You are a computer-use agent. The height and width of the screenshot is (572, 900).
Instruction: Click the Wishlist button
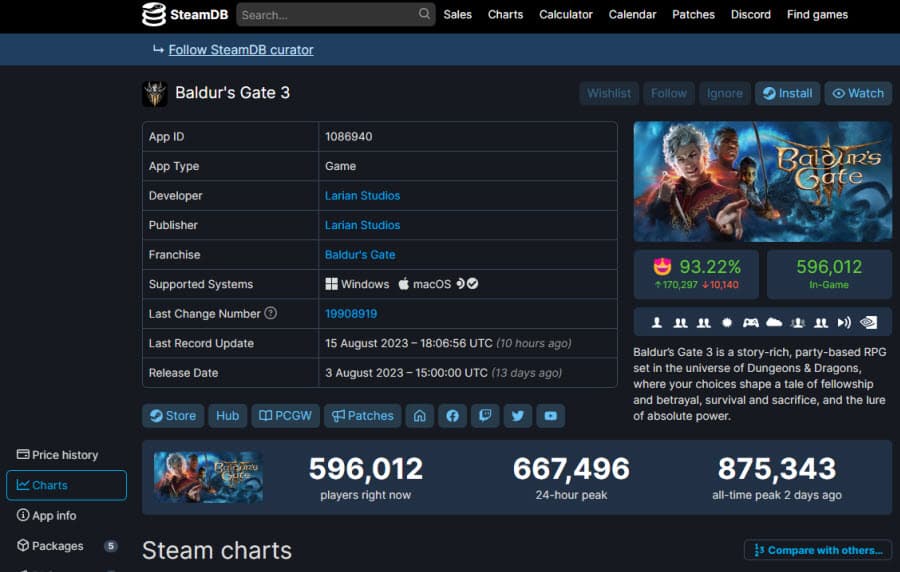click(609, 94)
